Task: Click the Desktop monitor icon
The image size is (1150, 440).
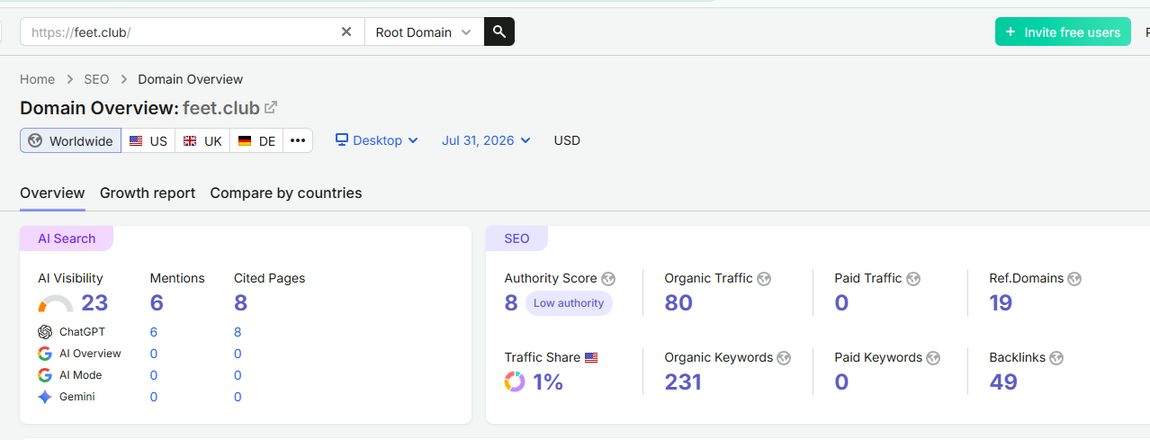Action: [x=342, y=139]
